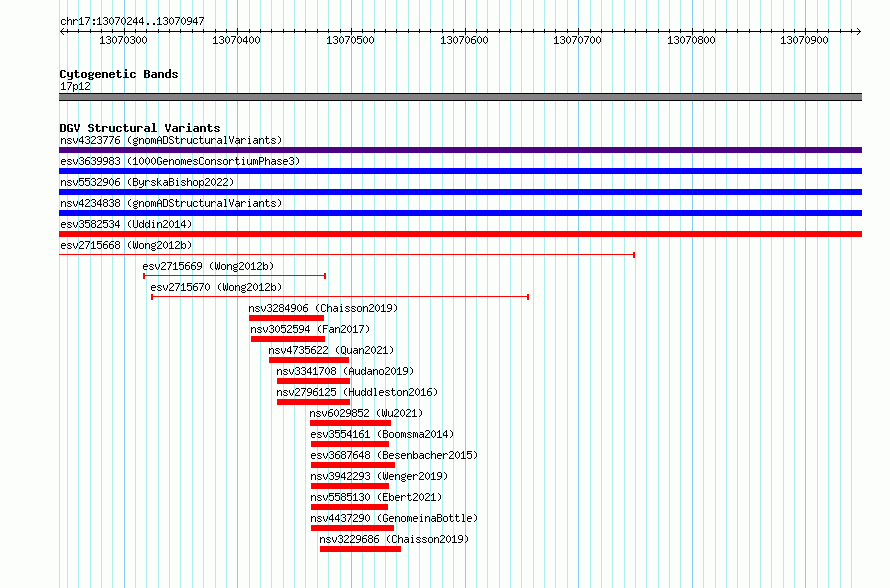
Task: Click the esv2715670 Wong2012b label
Action: (x=216, y=287)
